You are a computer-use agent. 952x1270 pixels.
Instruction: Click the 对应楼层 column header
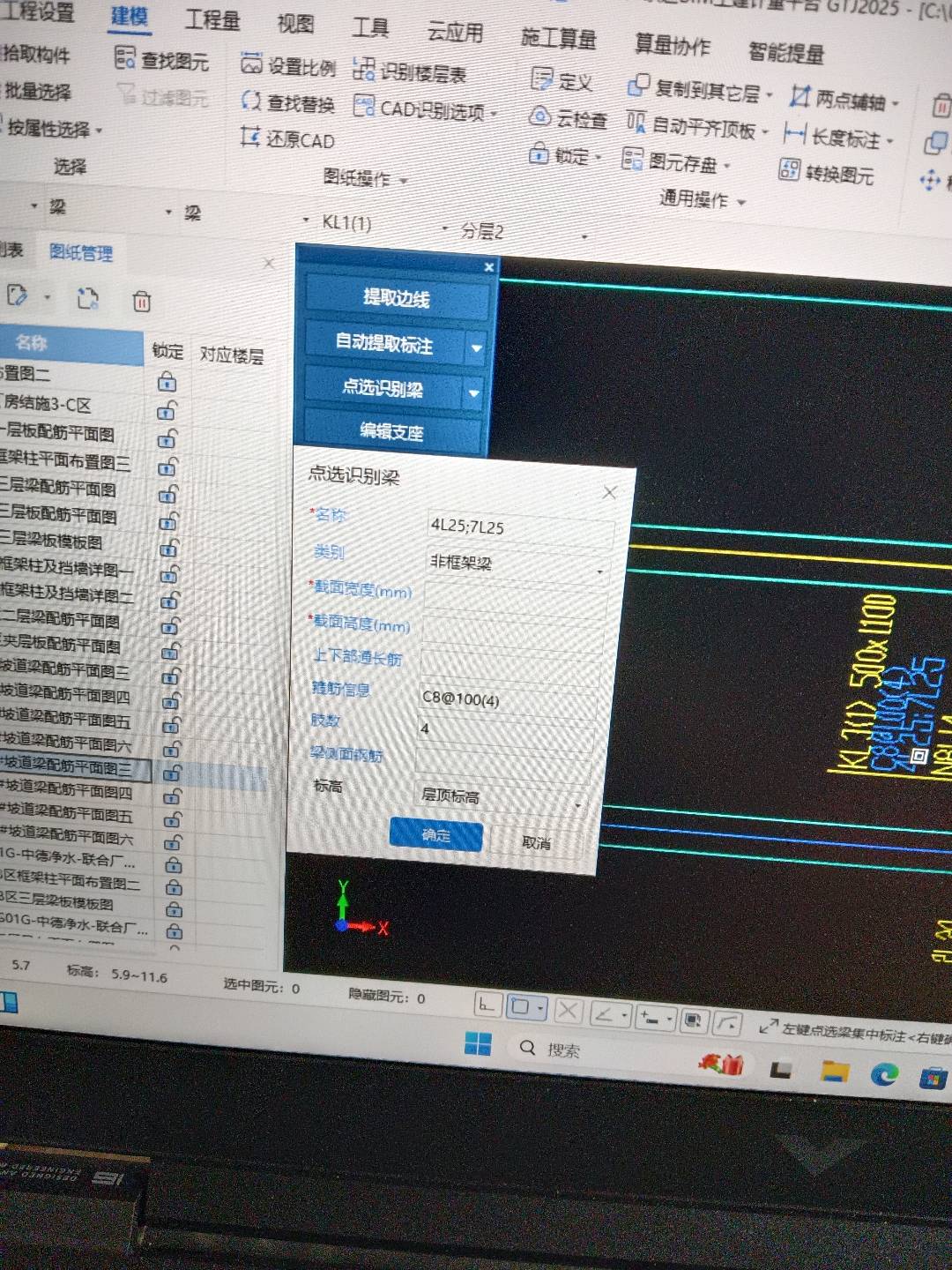point(232,355)
